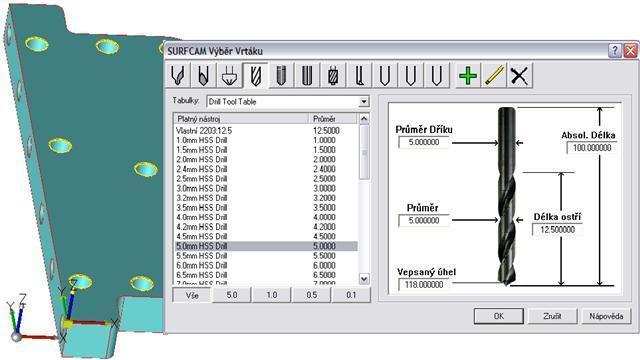Image resolution: width=640 pixels, height=360 pixels.
Task: Click the Zrušit cancel button
Action: coord(552,316)
